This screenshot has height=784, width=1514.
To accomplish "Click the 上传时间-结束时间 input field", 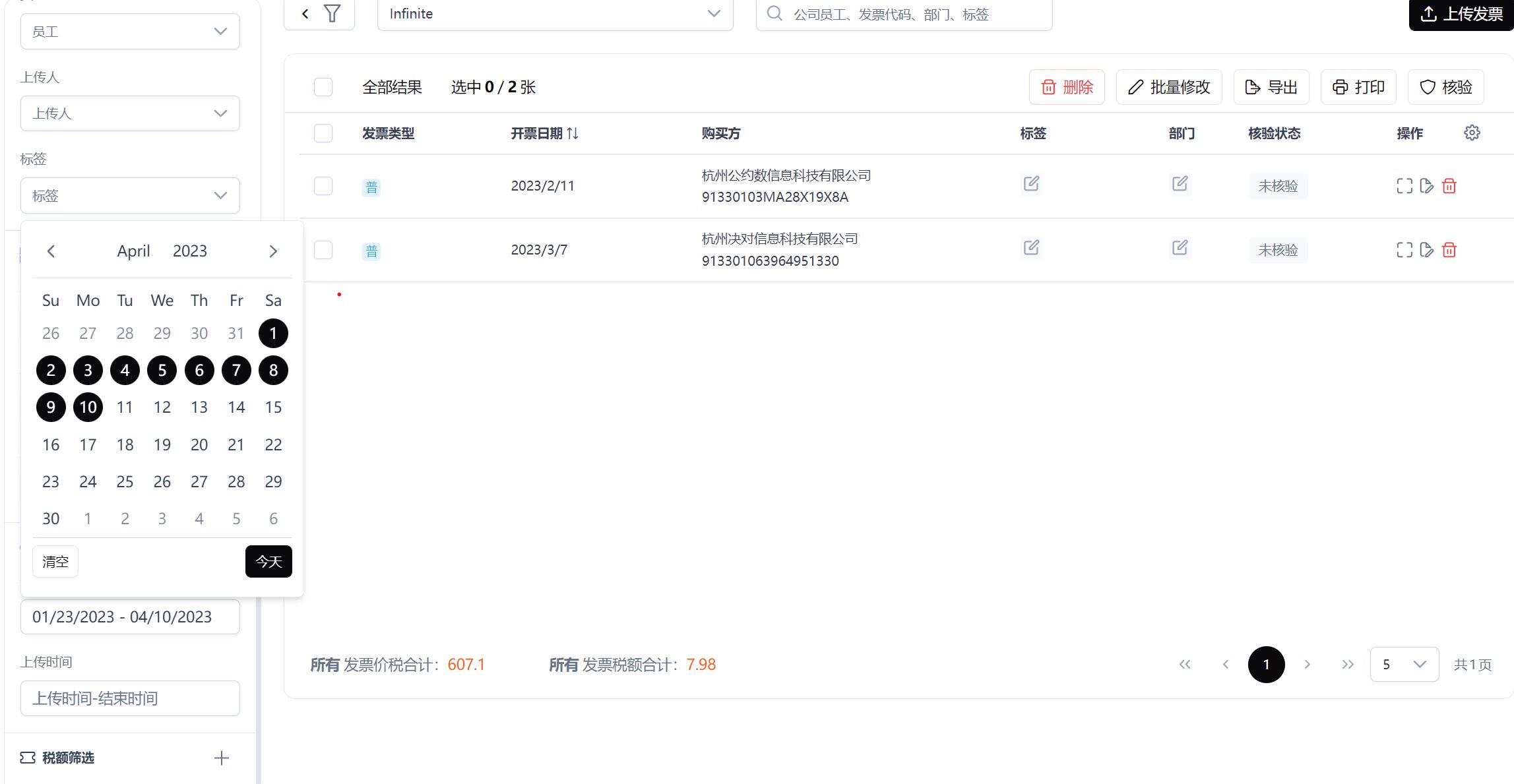I will pos(130,698).
